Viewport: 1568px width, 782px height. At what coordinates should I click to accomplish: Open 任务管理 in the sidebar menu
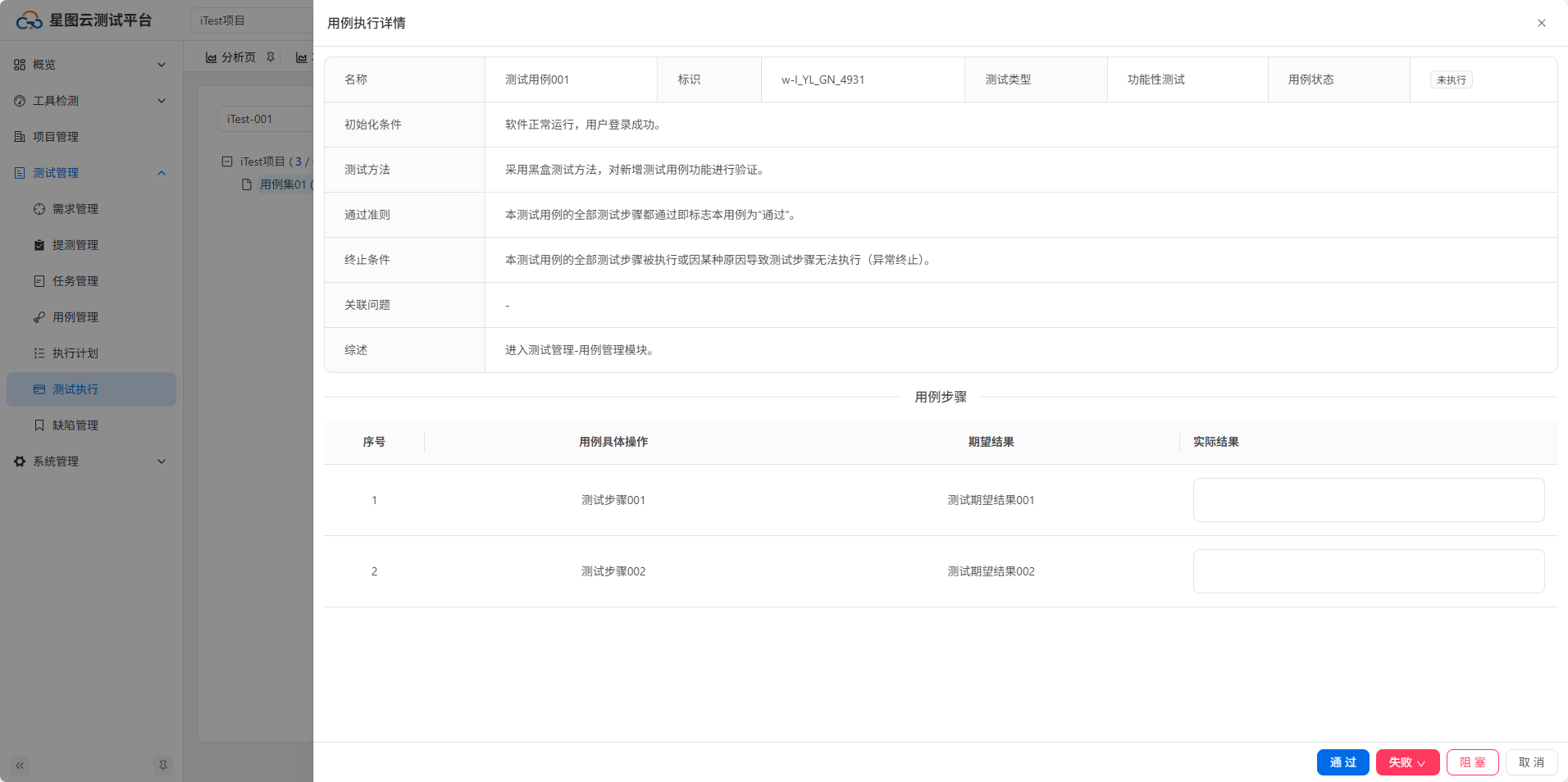tap(75, 281)
